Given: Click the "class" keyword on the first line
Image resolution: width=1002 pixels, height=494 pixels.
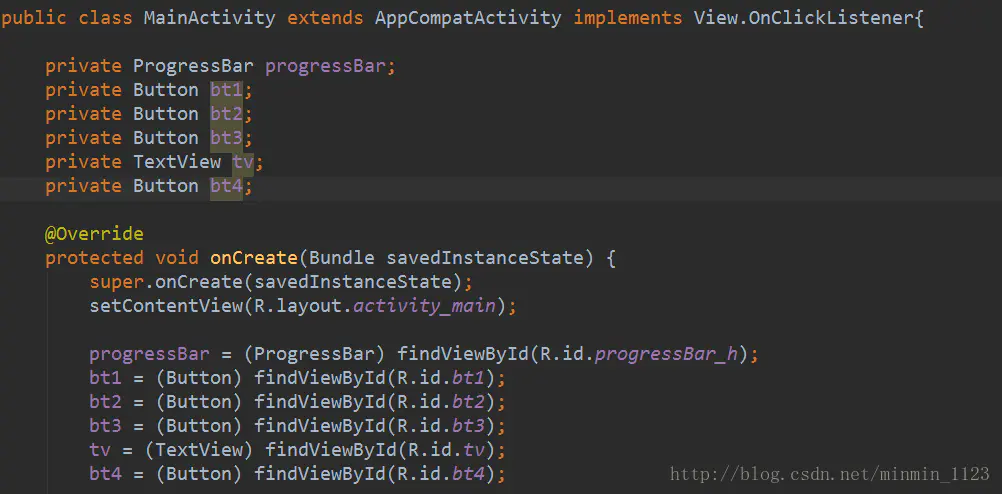Looking at the screenshot, I should [x=105, y=18].
